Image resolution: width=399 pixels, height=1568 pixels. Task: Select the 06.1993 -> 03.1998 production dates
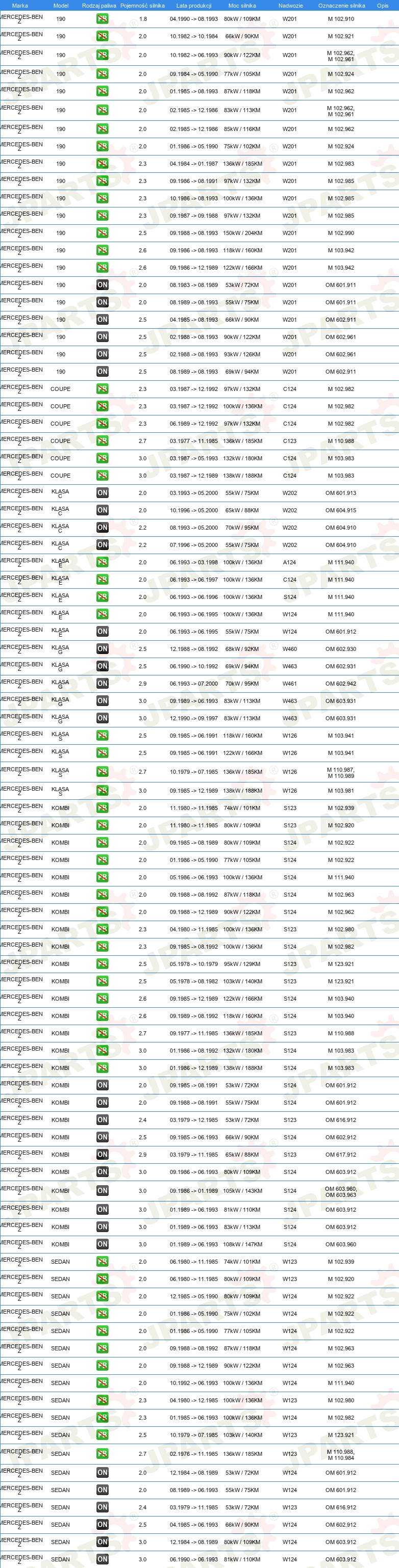[194, 562]
